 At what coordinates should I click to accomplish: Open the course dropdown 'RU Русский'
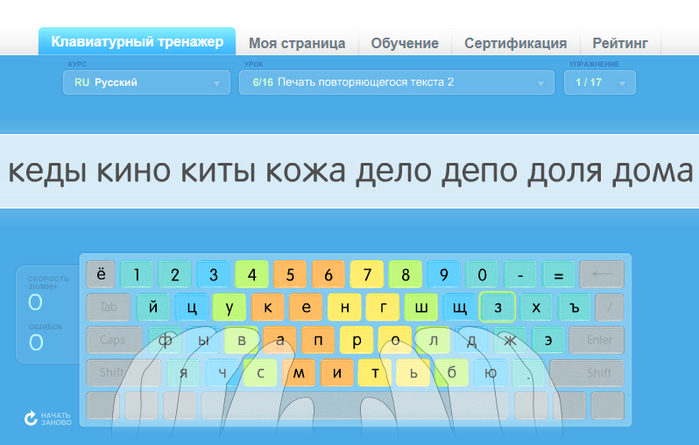pos(144,82)
